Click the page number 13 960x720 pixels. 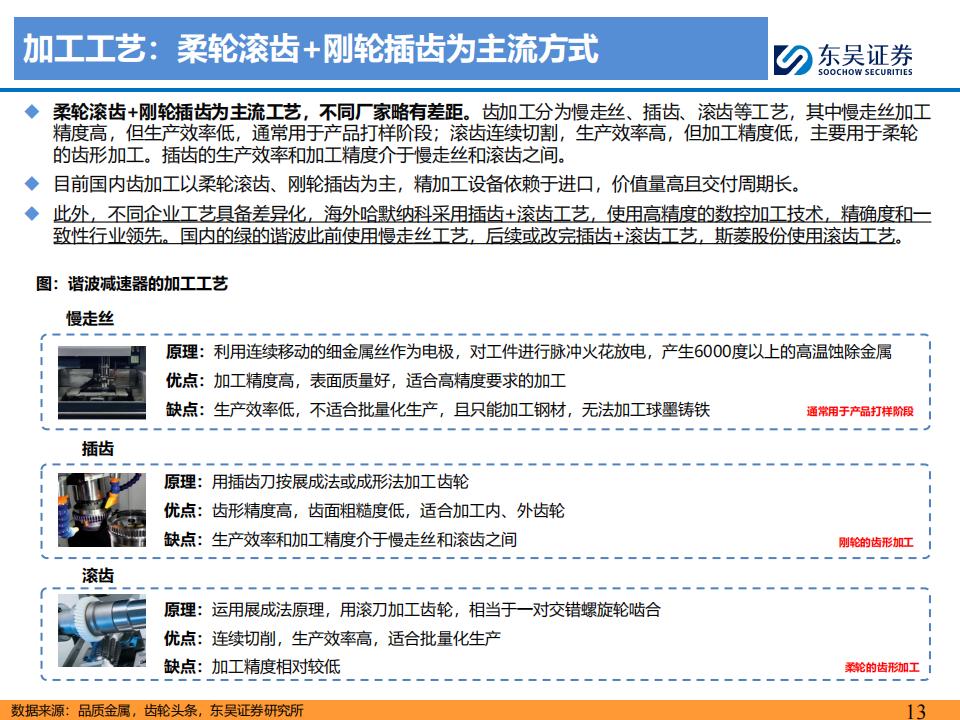coord(916,711)
